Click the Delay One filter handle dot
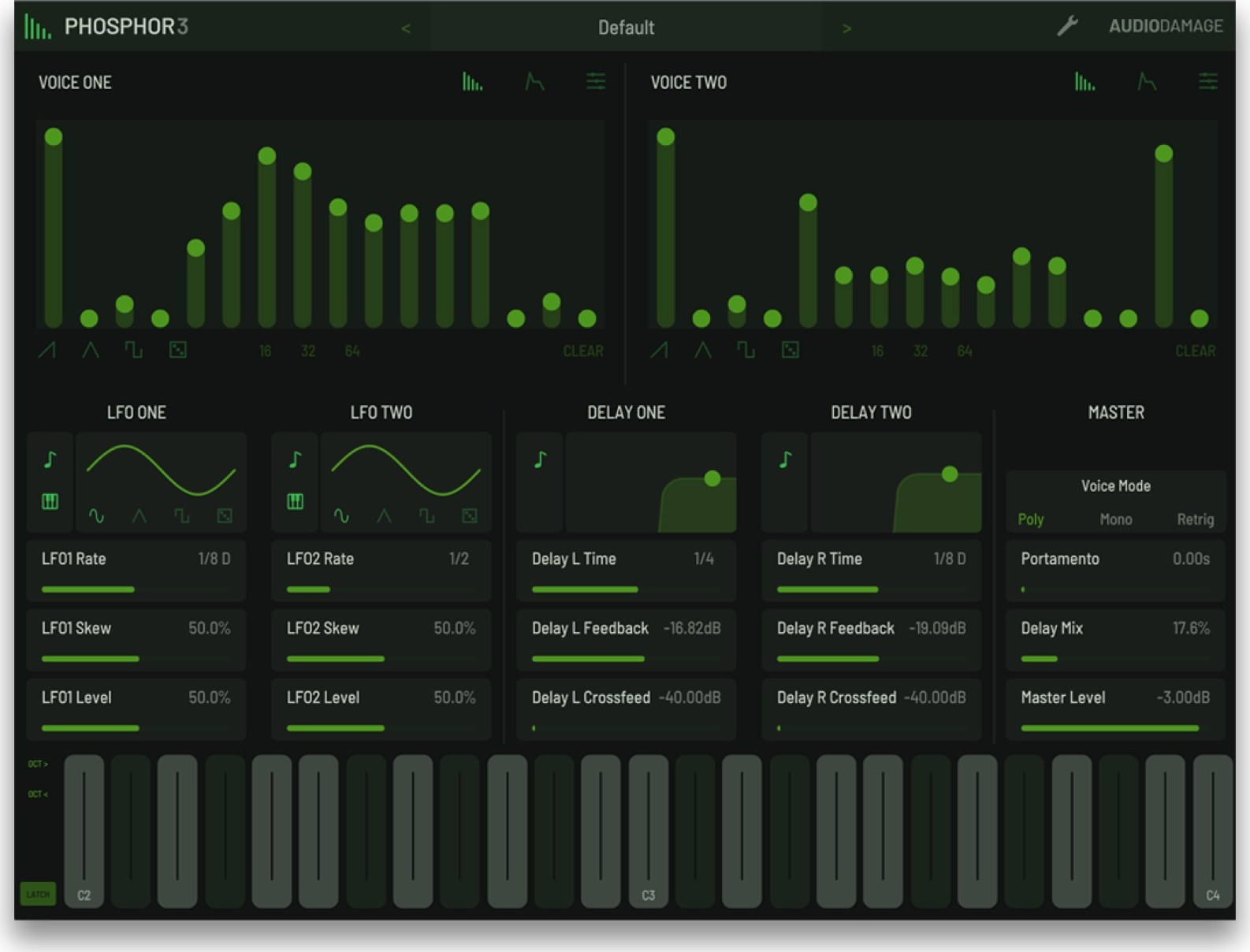 pyautogui.click(x=712, y=478)
